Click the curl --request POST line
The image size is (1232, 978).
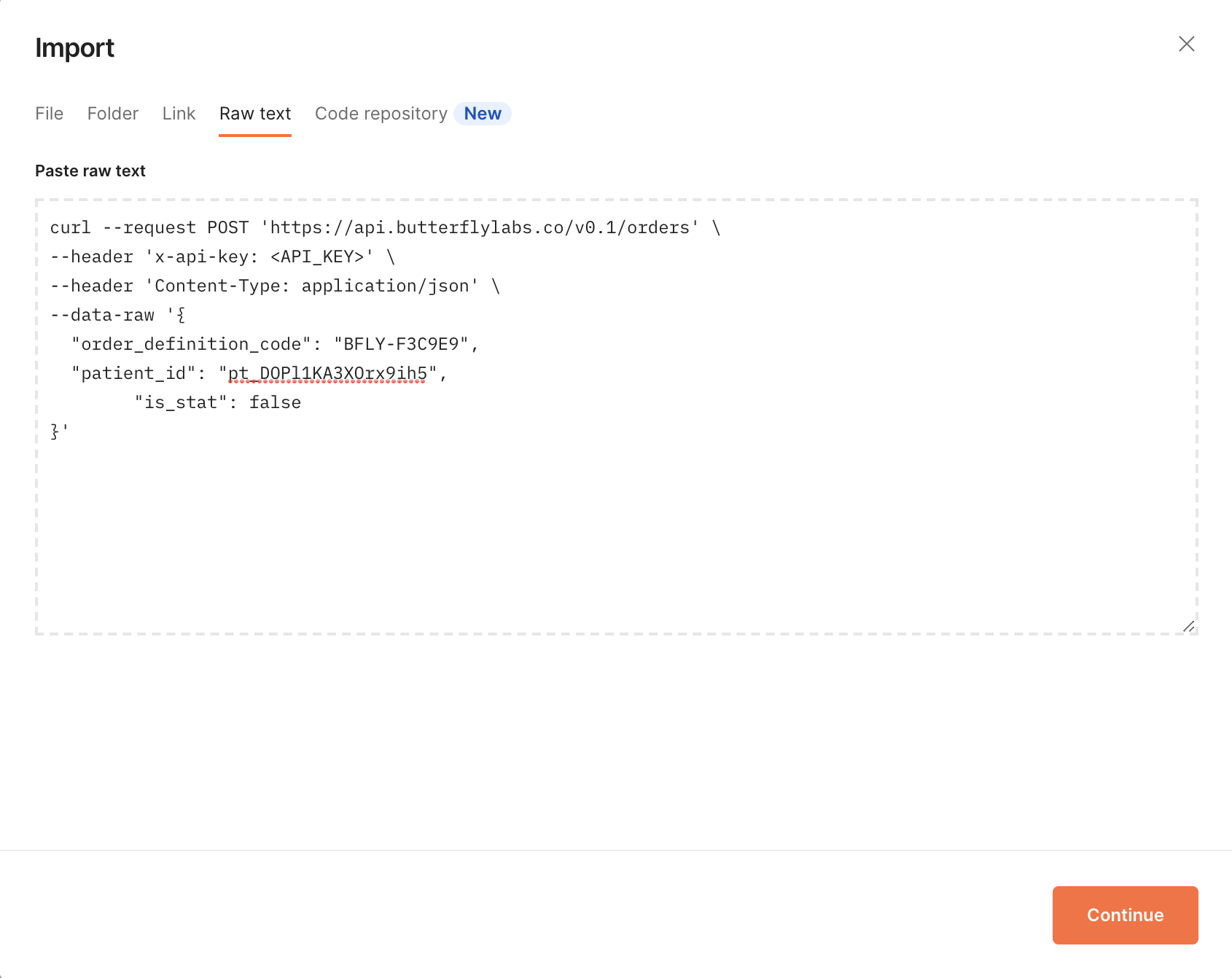(385, 227)
